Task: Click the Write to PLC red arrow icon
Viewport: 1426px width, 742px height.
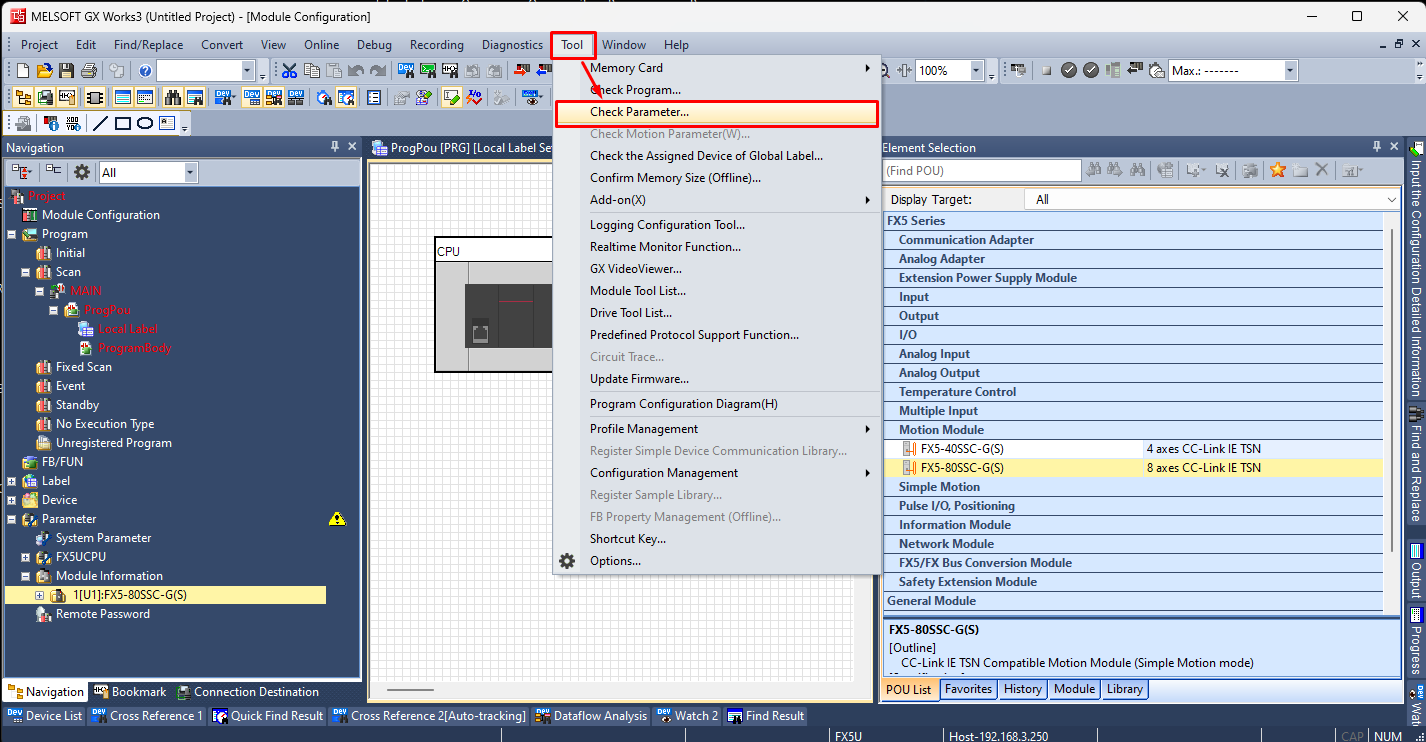Action: click(521, 71)
